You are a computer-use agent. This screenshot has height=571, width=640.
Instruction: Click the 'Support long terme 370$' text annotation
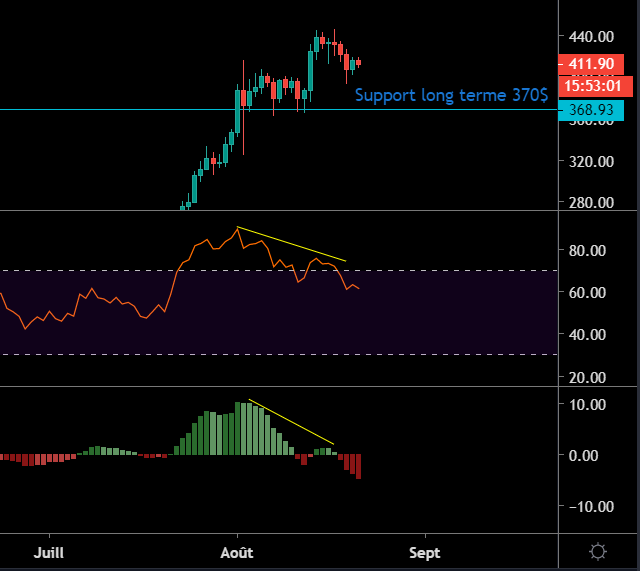451,95
